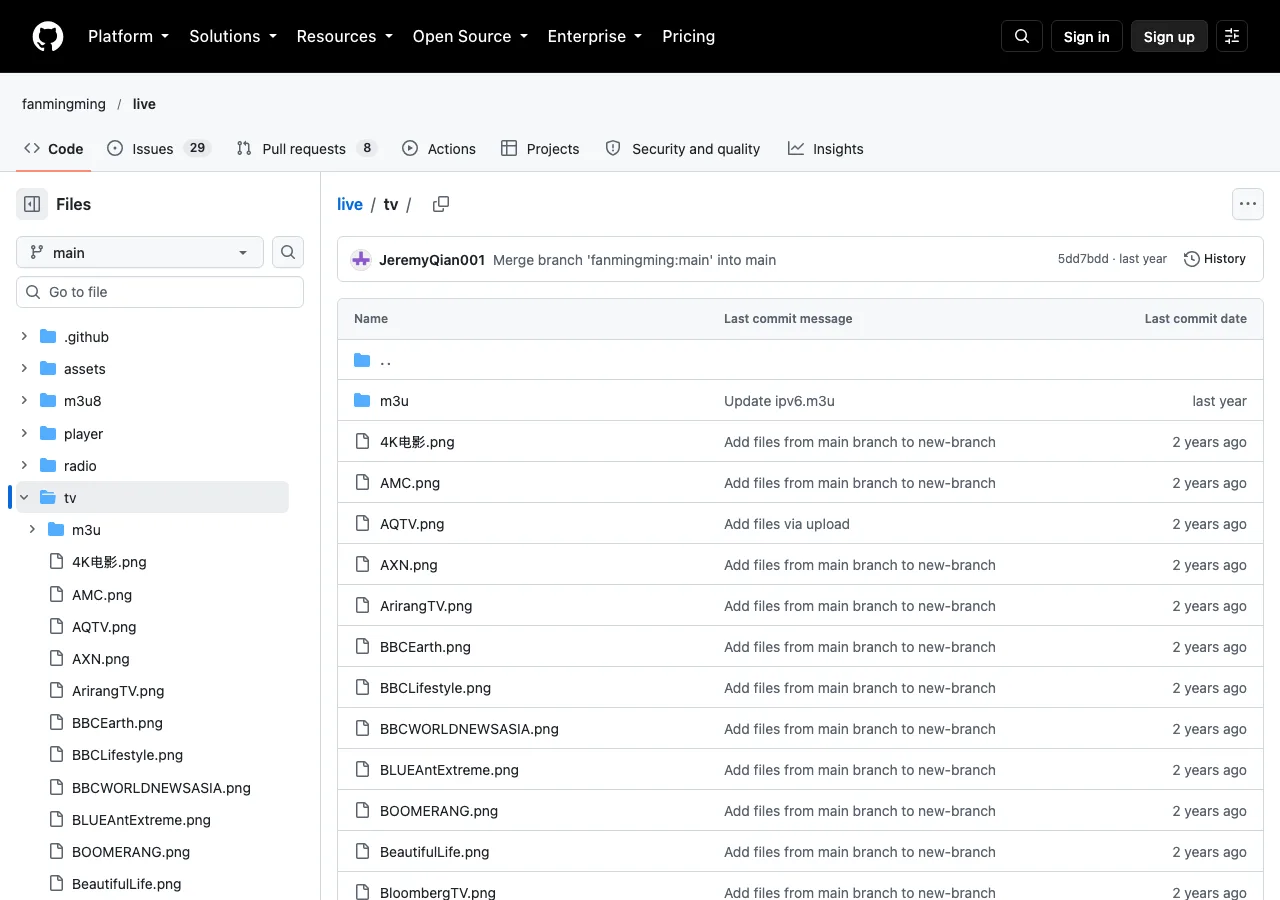Click the GitHub logo icon

coord(48,36)
